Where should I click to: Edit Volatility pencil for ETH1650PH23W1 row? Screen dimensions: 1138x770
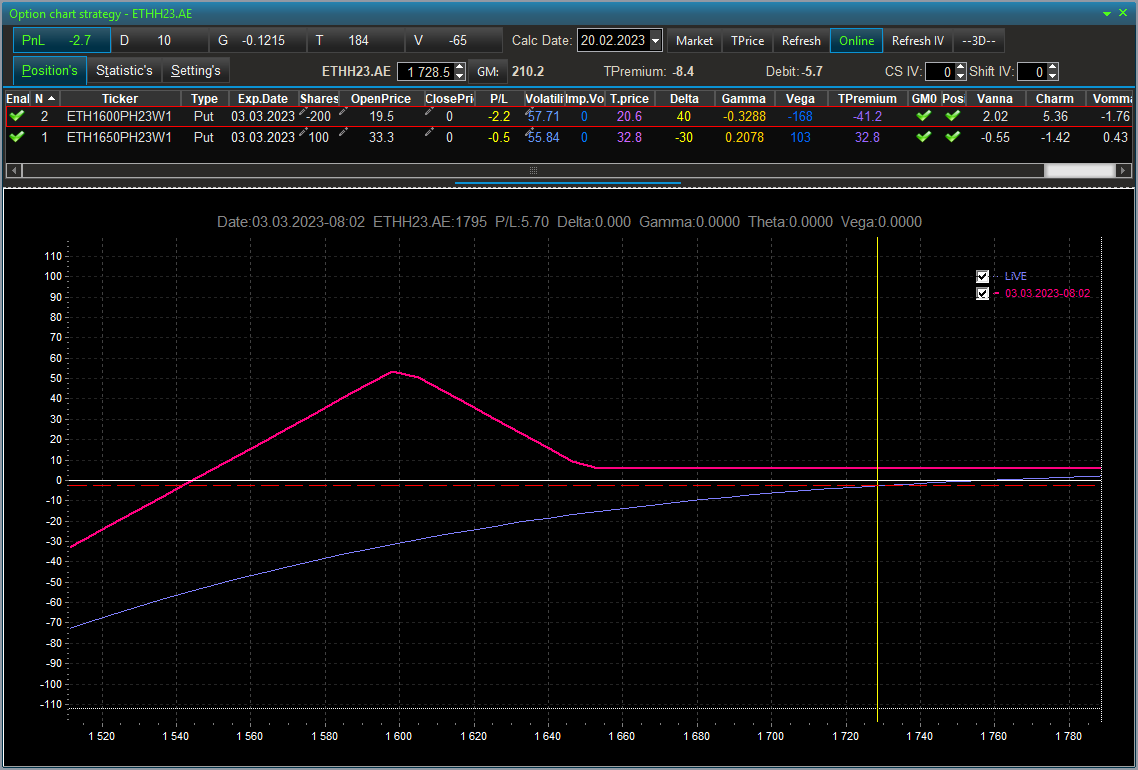click(530, 131)
